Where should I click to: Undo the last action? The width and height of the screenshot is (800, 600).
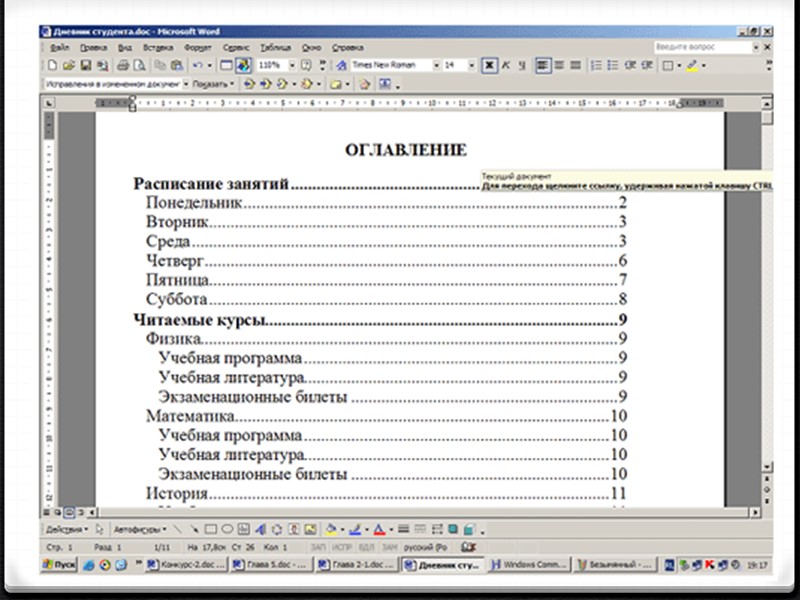point(197,65)
